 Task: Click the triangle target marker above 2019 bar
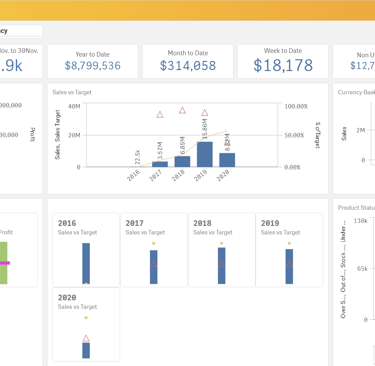(x=205, y=113)
